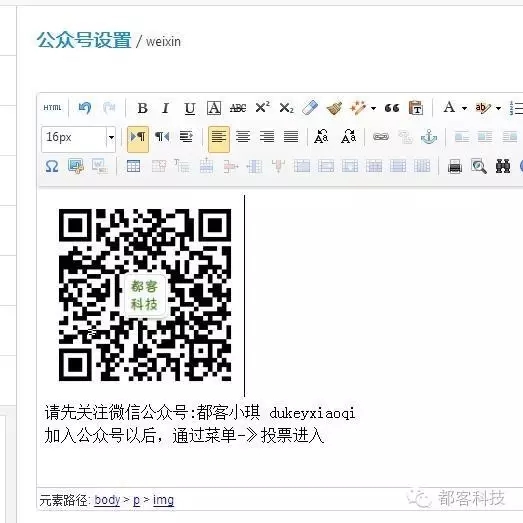Image resolution: width=523 pixels, height=523 pixels.
Task: Undo the last edit
Action: pos(85,108)
